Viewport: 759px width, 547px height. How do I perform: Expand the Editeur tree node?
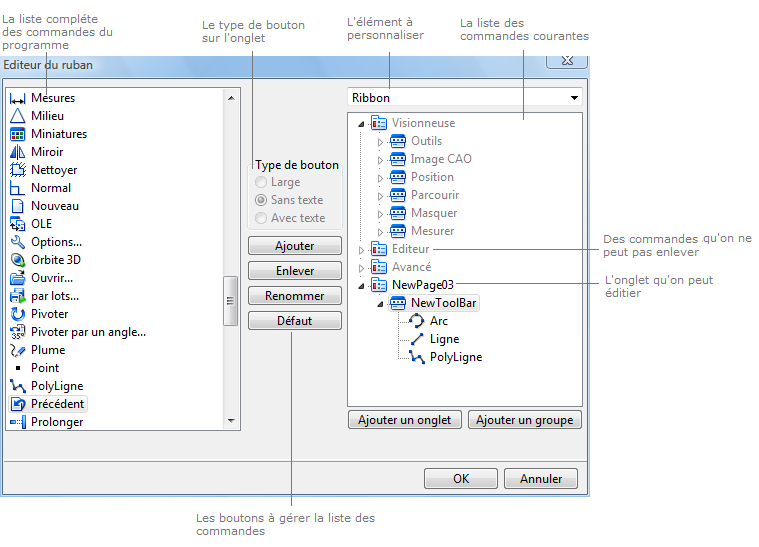pos(362,249)
